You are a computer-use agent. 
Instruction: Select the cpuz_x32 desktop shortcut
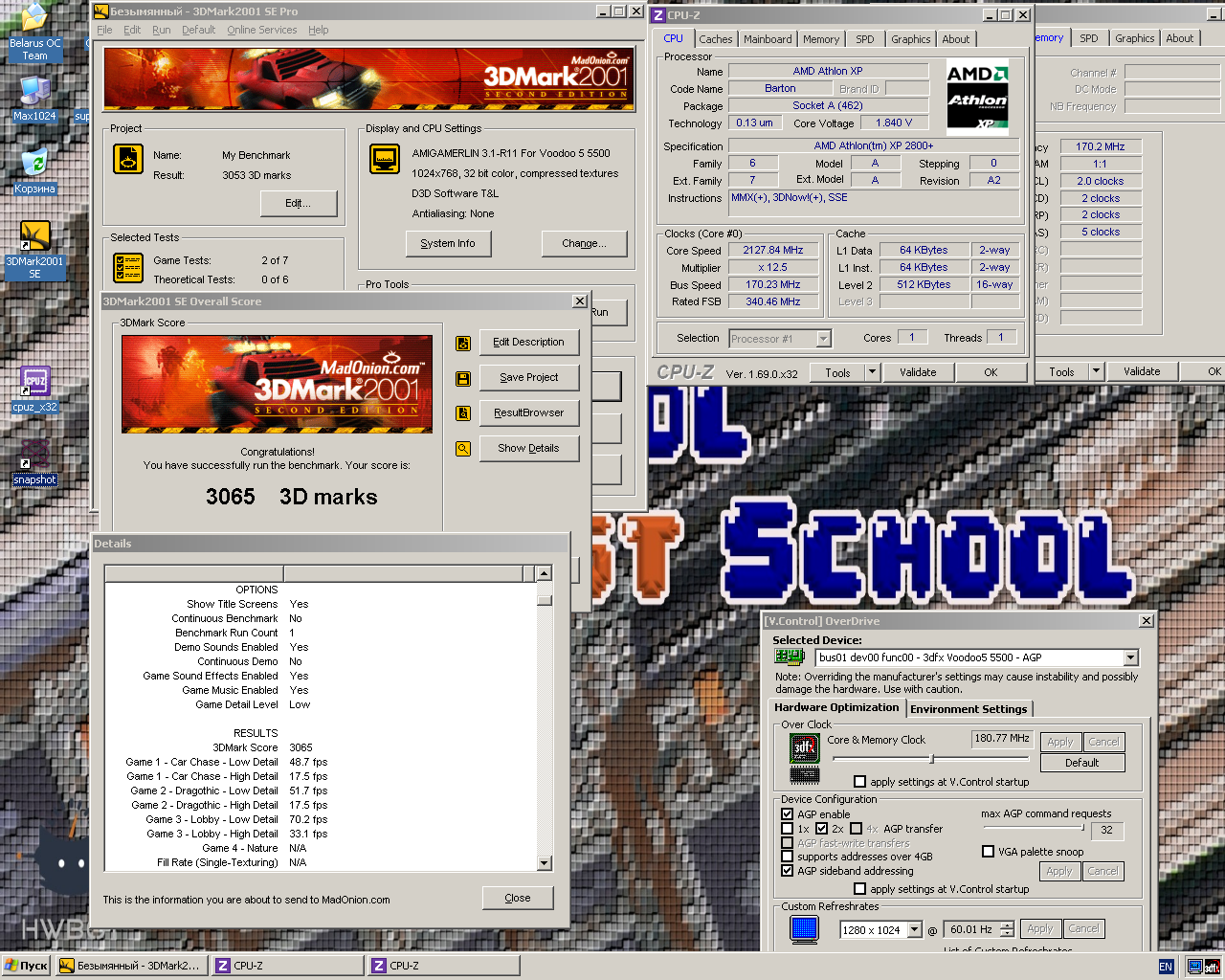[34, 390]
